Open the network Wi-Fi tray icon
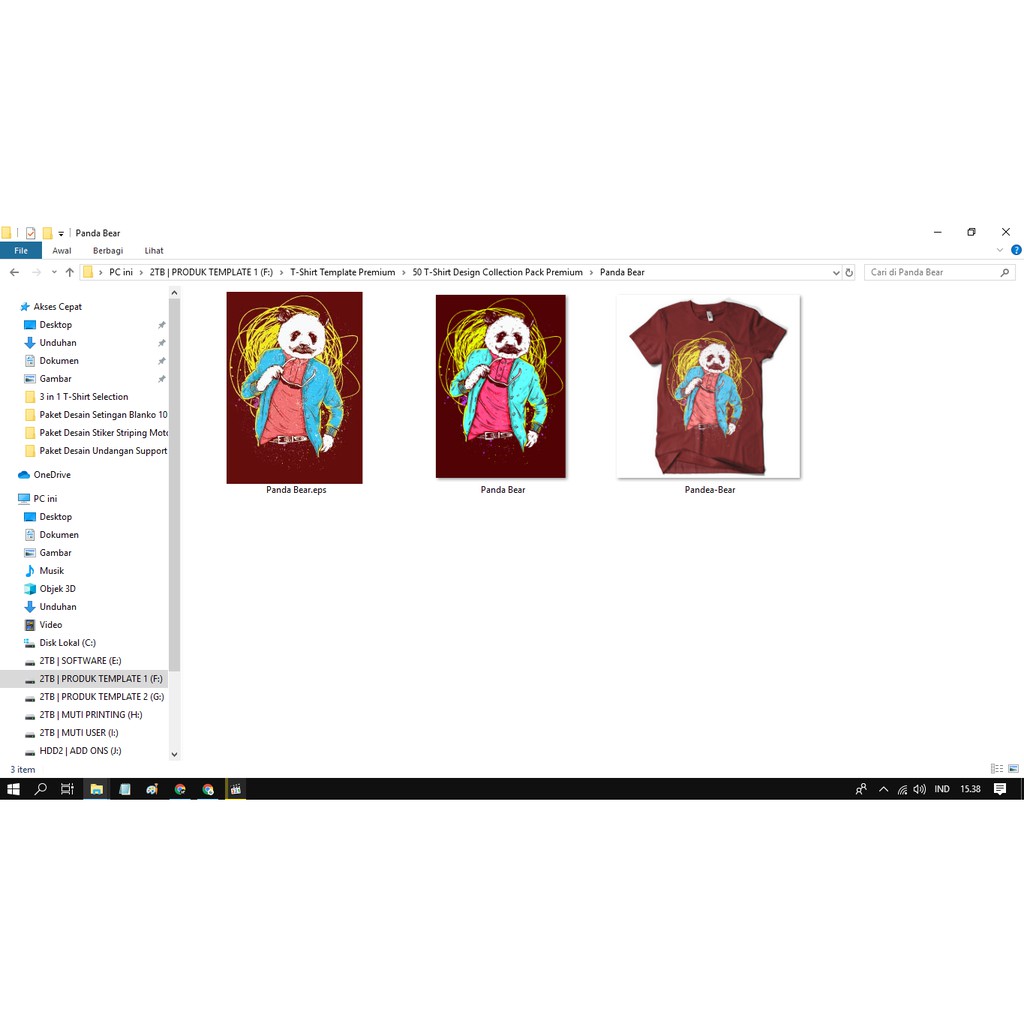Screen dimensions: 1024x1024 pos(902,790)
